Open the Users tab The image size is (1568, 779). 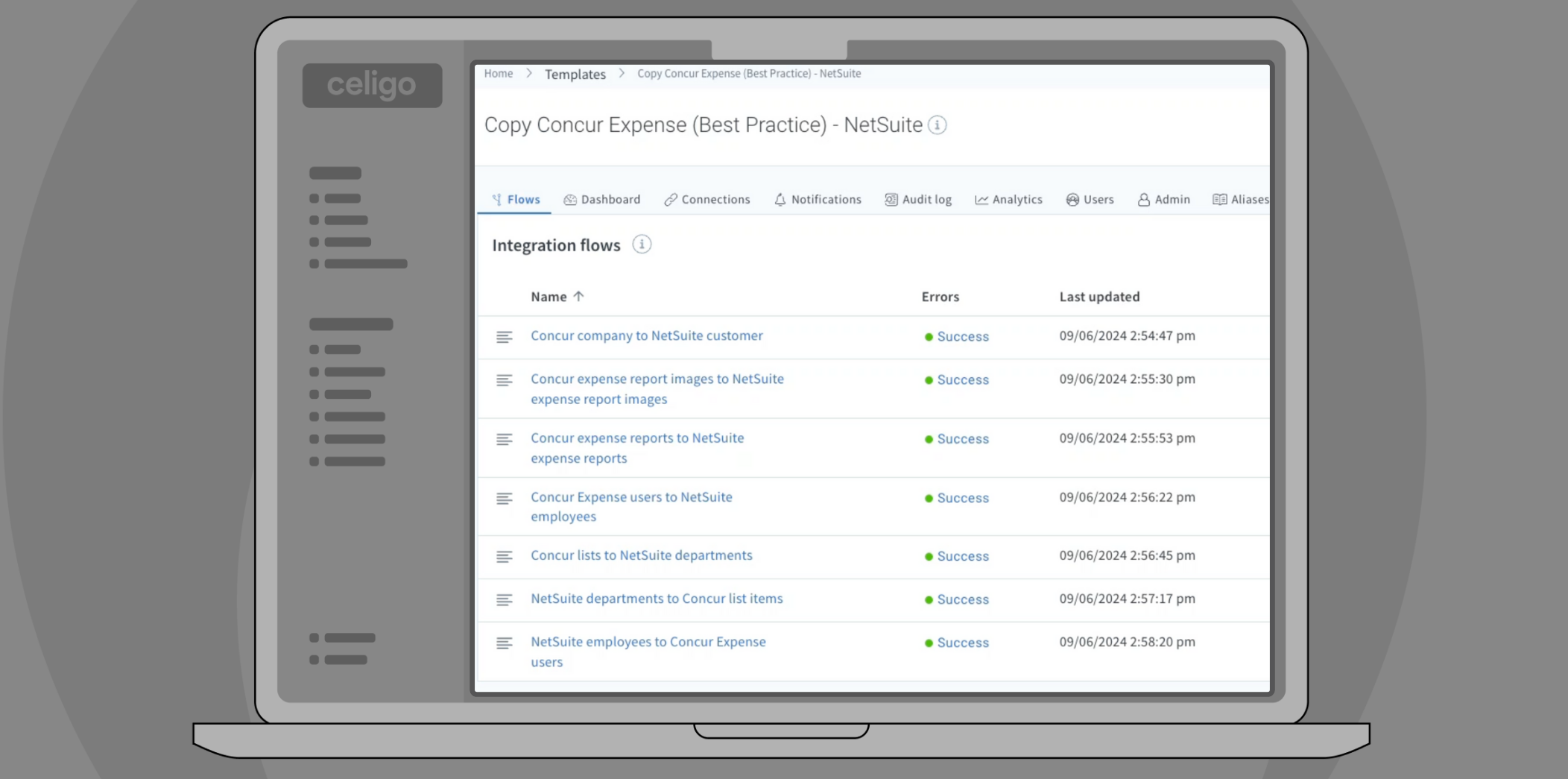(x=1090, y=199)
